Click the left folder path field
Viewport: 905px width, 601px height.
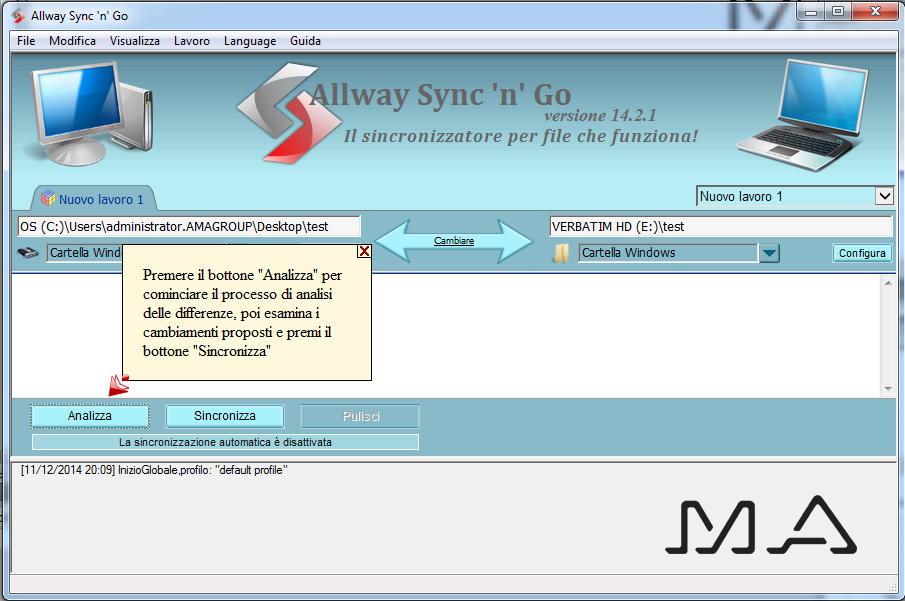(189, 226)
